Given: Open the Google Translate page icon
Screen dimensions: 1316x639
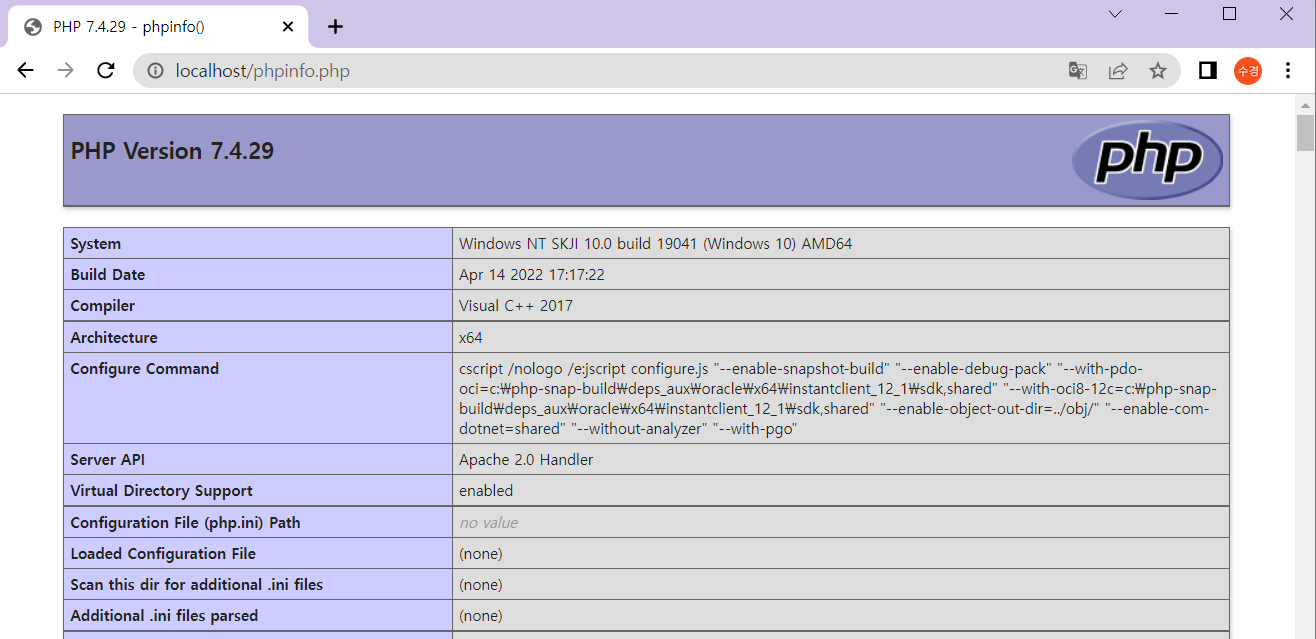Looking at the screenshot, I should pos(1077,71).
